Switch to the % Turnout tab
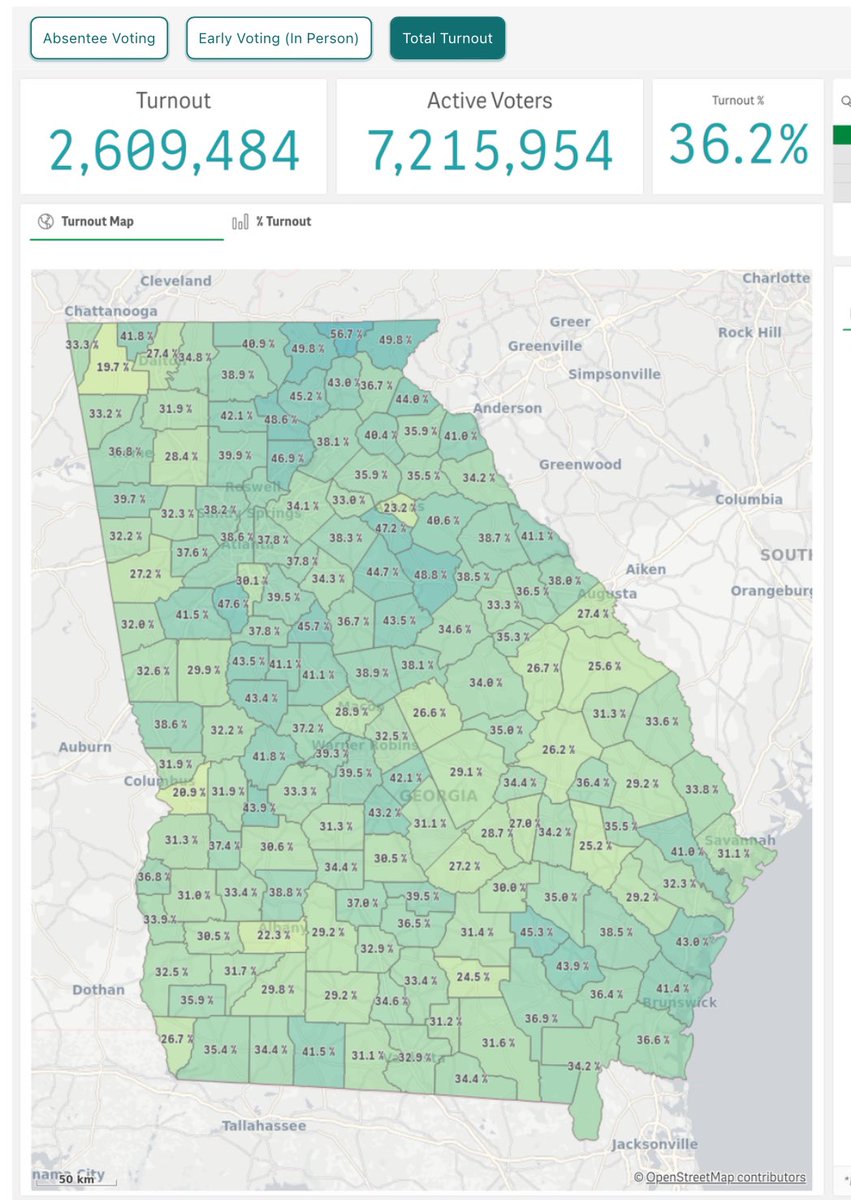This screenshot has width=851, height=1200. coord(283,221)
